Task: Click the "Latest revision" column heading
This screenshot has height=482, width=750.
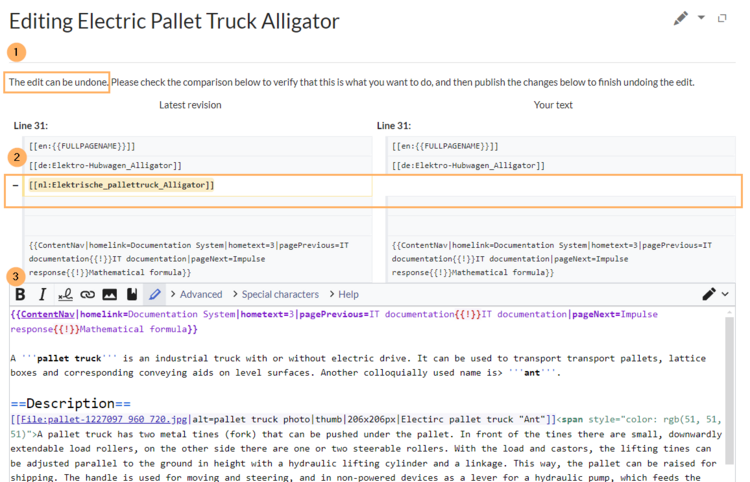Action: click(x=190, y=105)
